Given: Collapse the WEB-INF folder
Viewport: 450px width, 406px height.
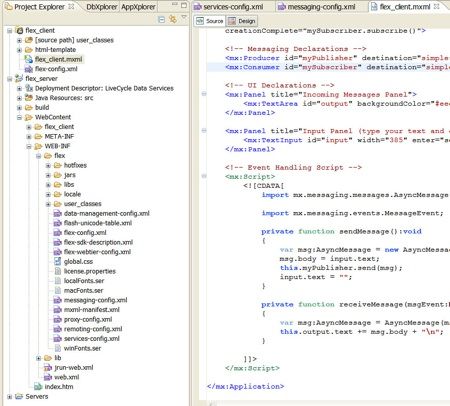Looking at the screenshot, I should pos(29,146).
